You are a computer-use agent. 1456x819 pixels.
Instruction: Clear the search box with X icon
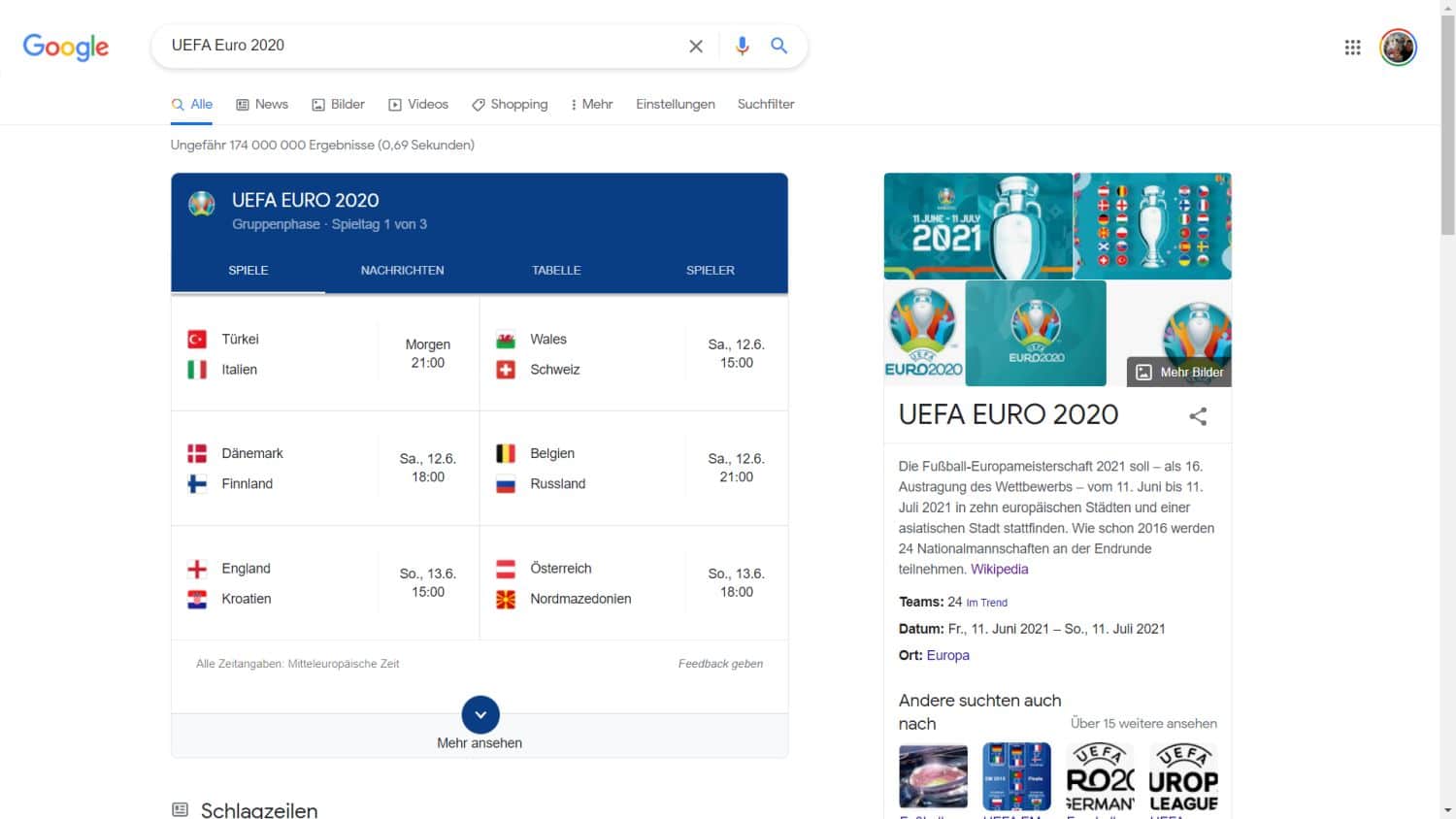(696, 46)
